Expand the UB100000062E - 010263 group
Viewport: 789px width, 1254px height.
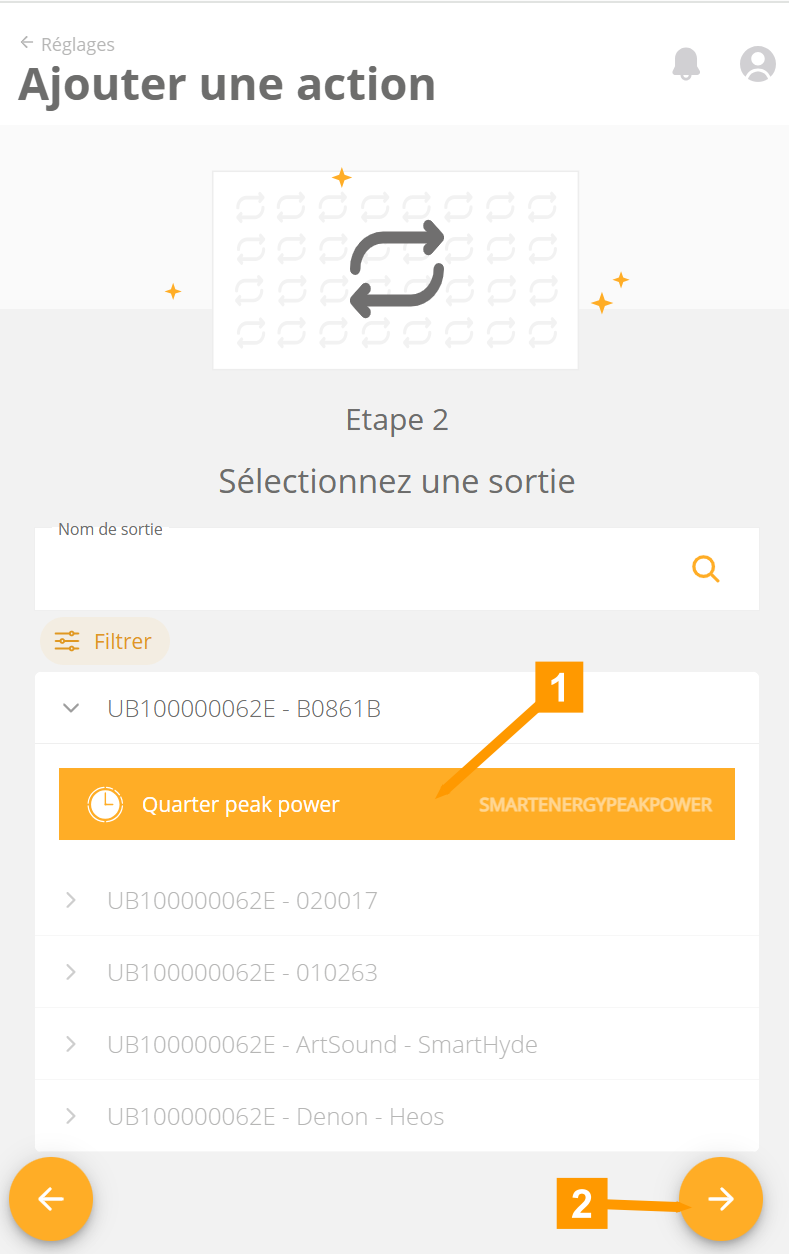point(71,972)
